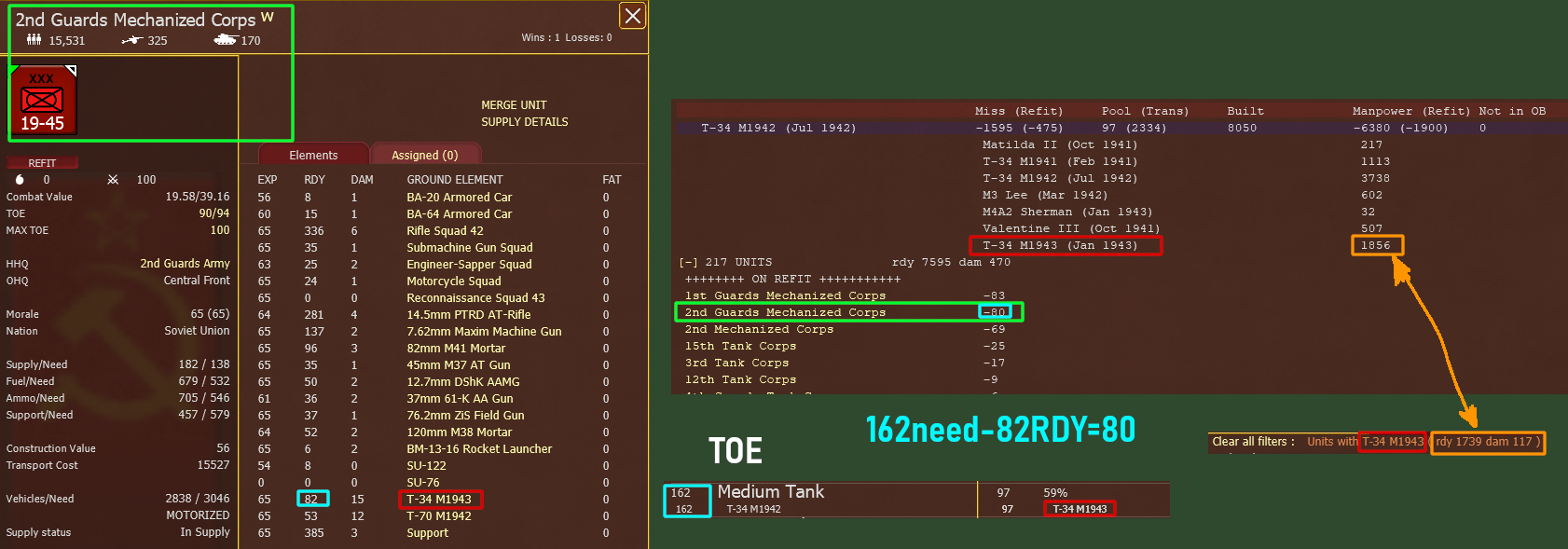Viewport: 1568px width, 549px height.
Task: Open 12th Tank Corps in list
Action: (x=740, y=380)
